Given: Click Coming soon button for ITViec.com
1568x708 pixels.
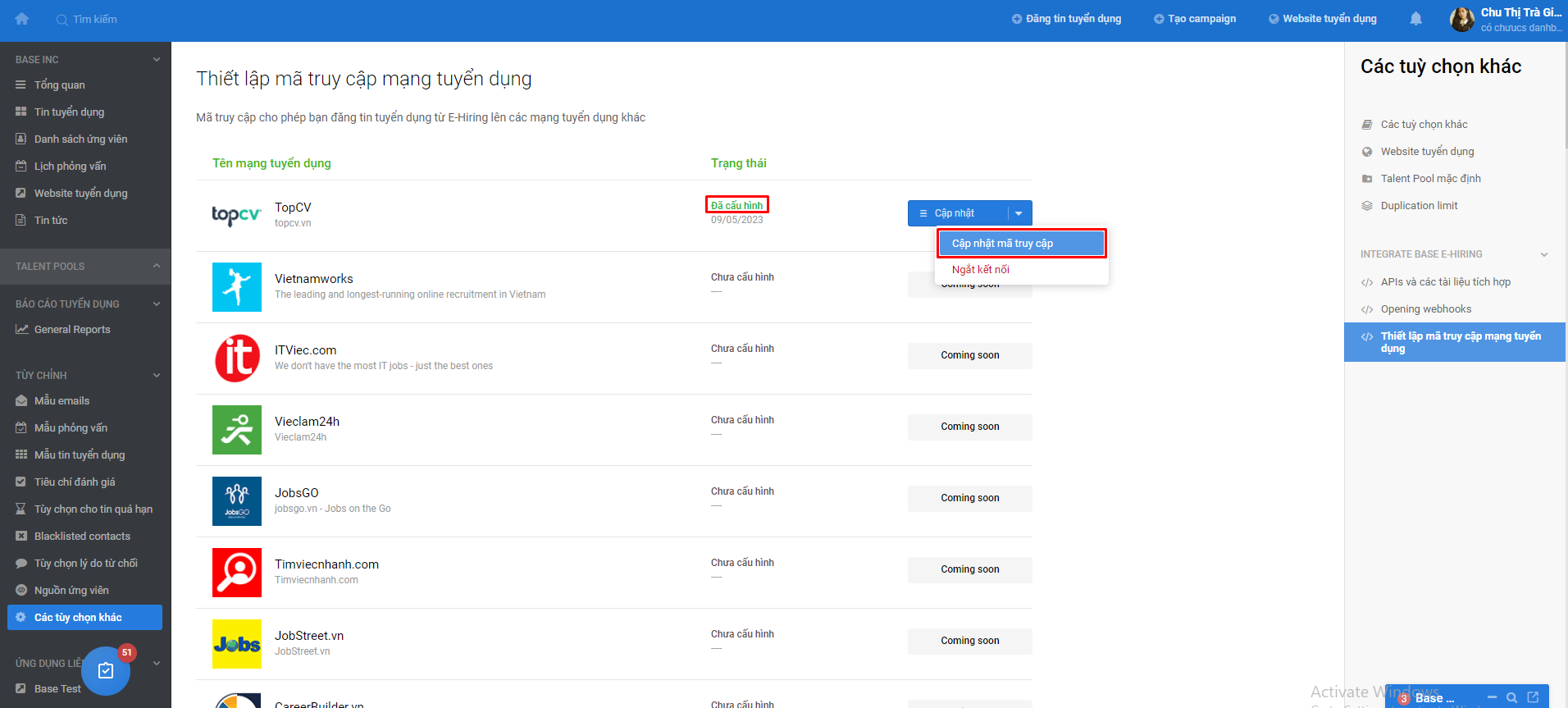Looking at the screenshot, I should coord(970,355).
